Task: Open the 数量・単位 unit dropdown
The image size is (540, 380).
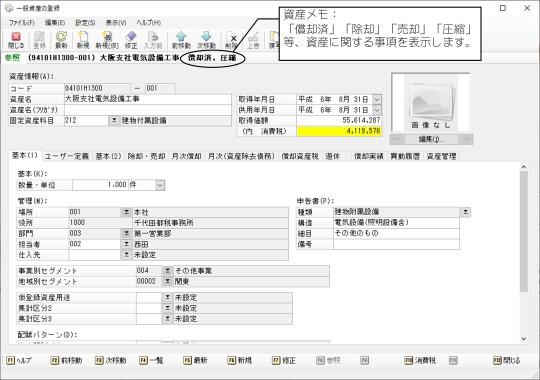Action: [160, 185]
